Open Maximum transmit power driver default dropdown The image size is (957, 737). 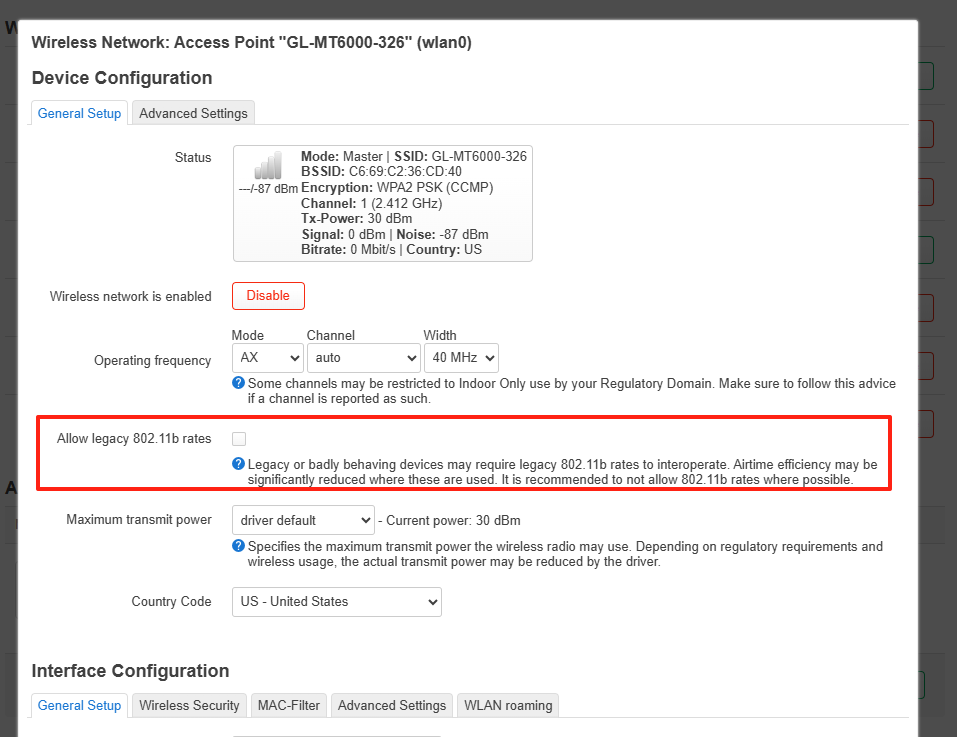coord(303,520)
